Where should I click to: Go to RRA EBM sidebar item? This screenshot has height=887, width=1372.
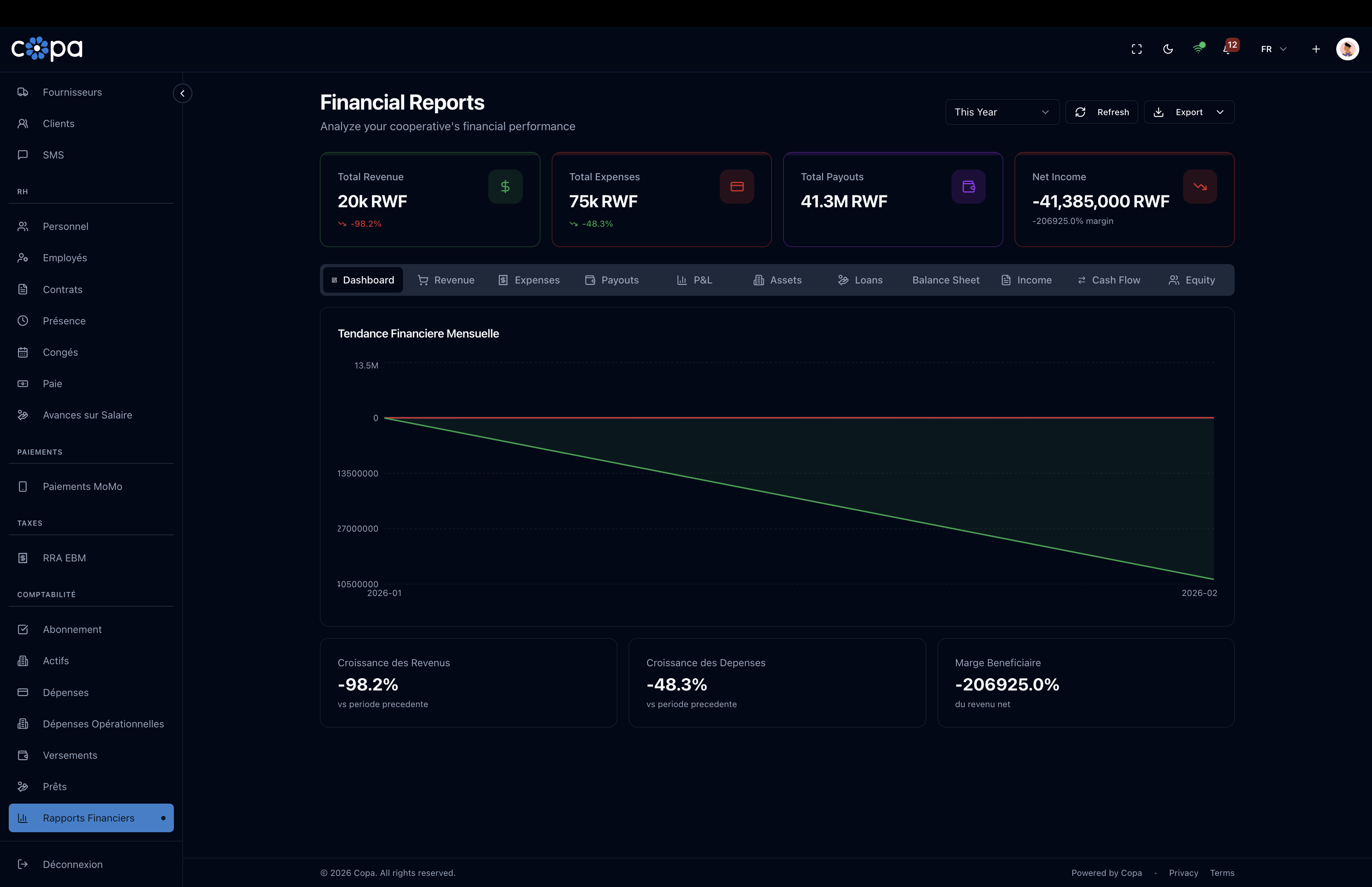pos(64,558)
